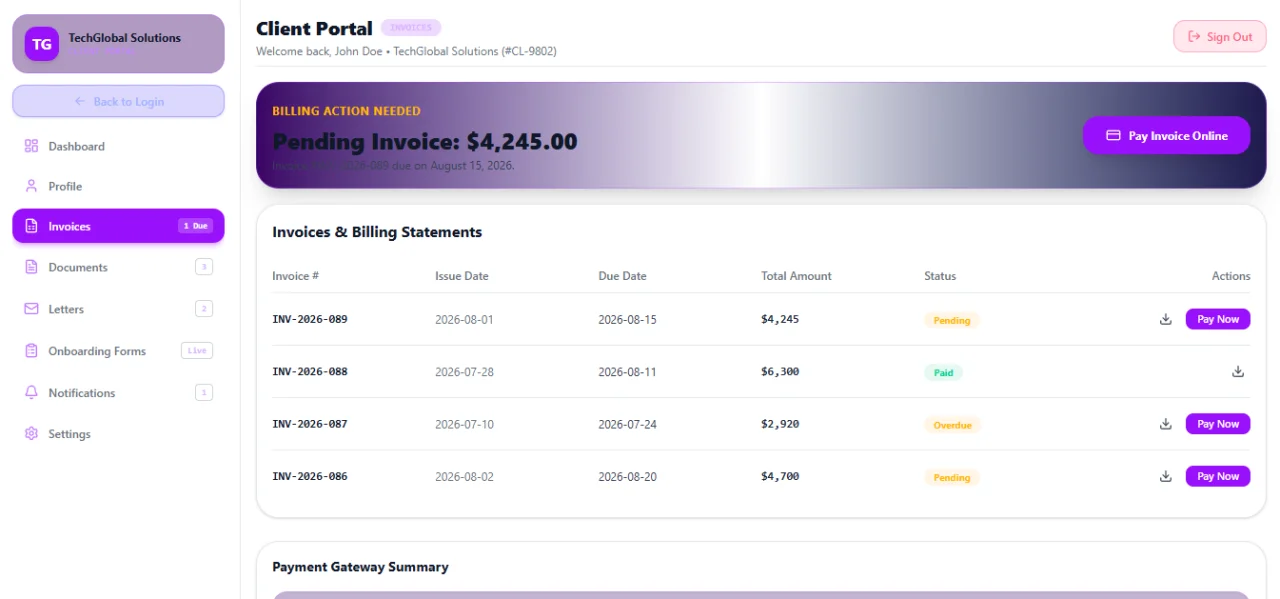
Task: Open the Letters section
Action: [118, 309]
